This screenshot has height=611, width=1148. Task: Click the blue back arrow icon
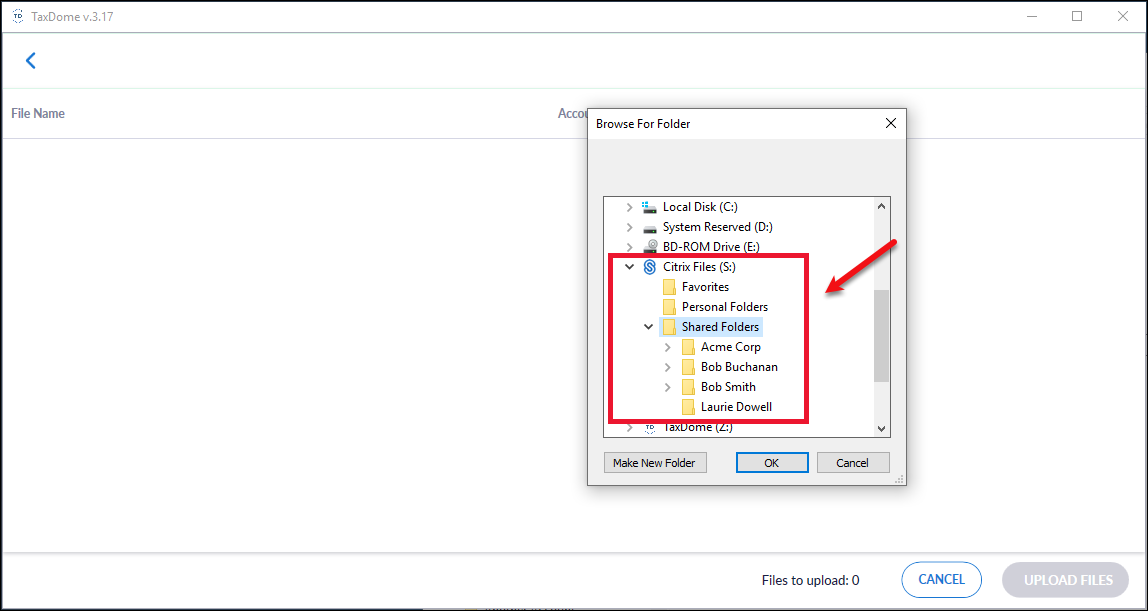click(30, 61)
